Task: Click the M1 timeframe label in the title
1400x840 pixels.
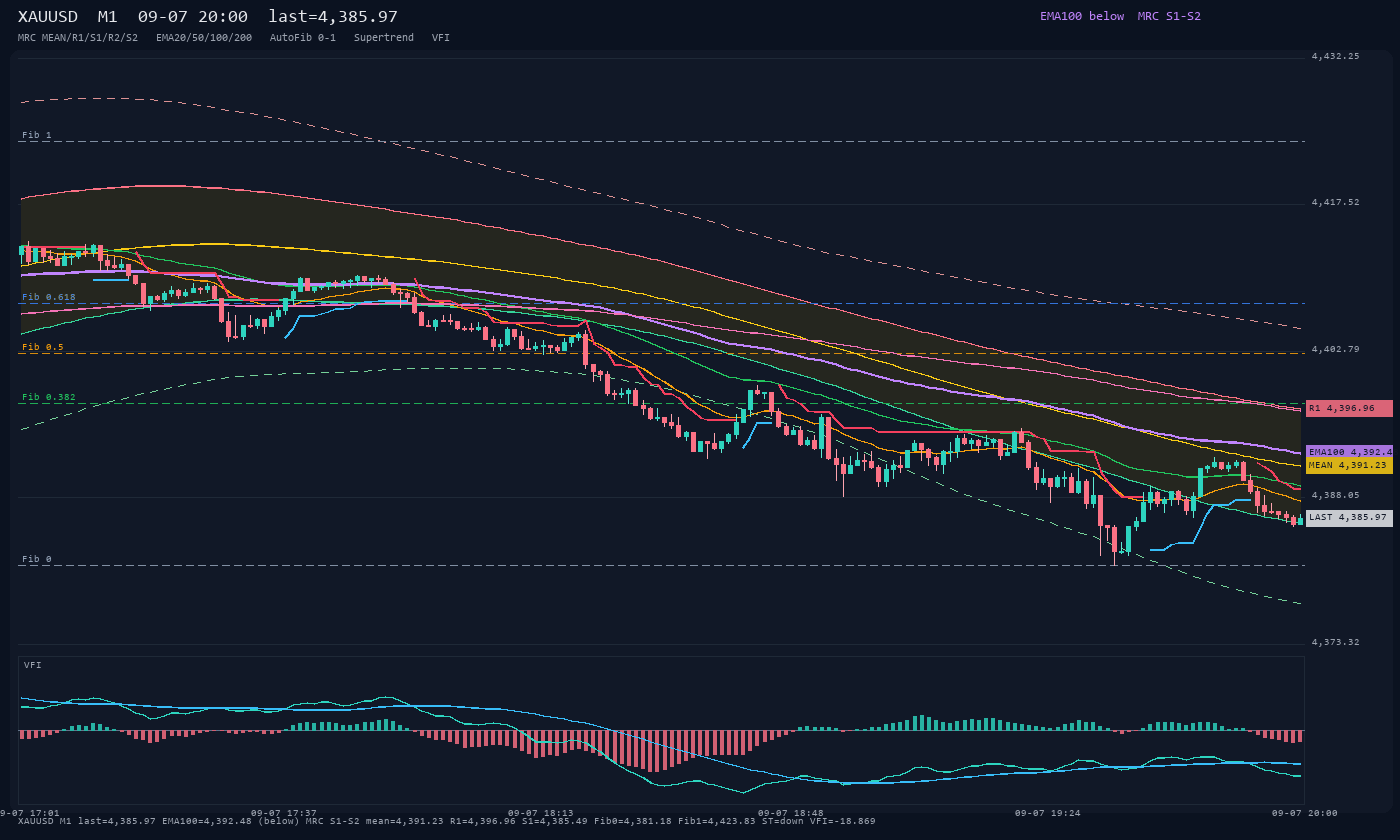Action: click(108, 17)
